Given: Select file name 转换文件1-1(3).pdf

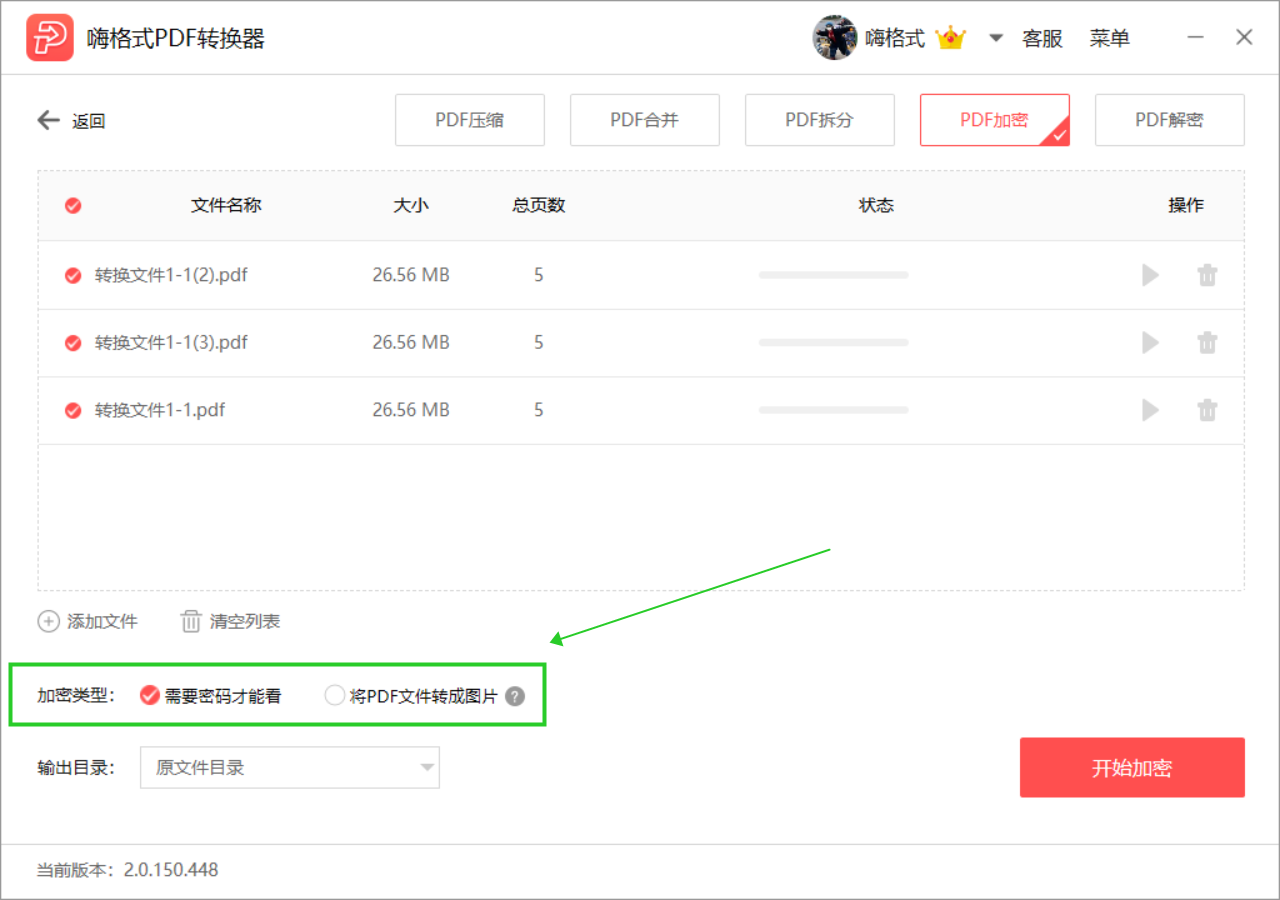Looking at the screenshot, I should [x=171, y=343].
